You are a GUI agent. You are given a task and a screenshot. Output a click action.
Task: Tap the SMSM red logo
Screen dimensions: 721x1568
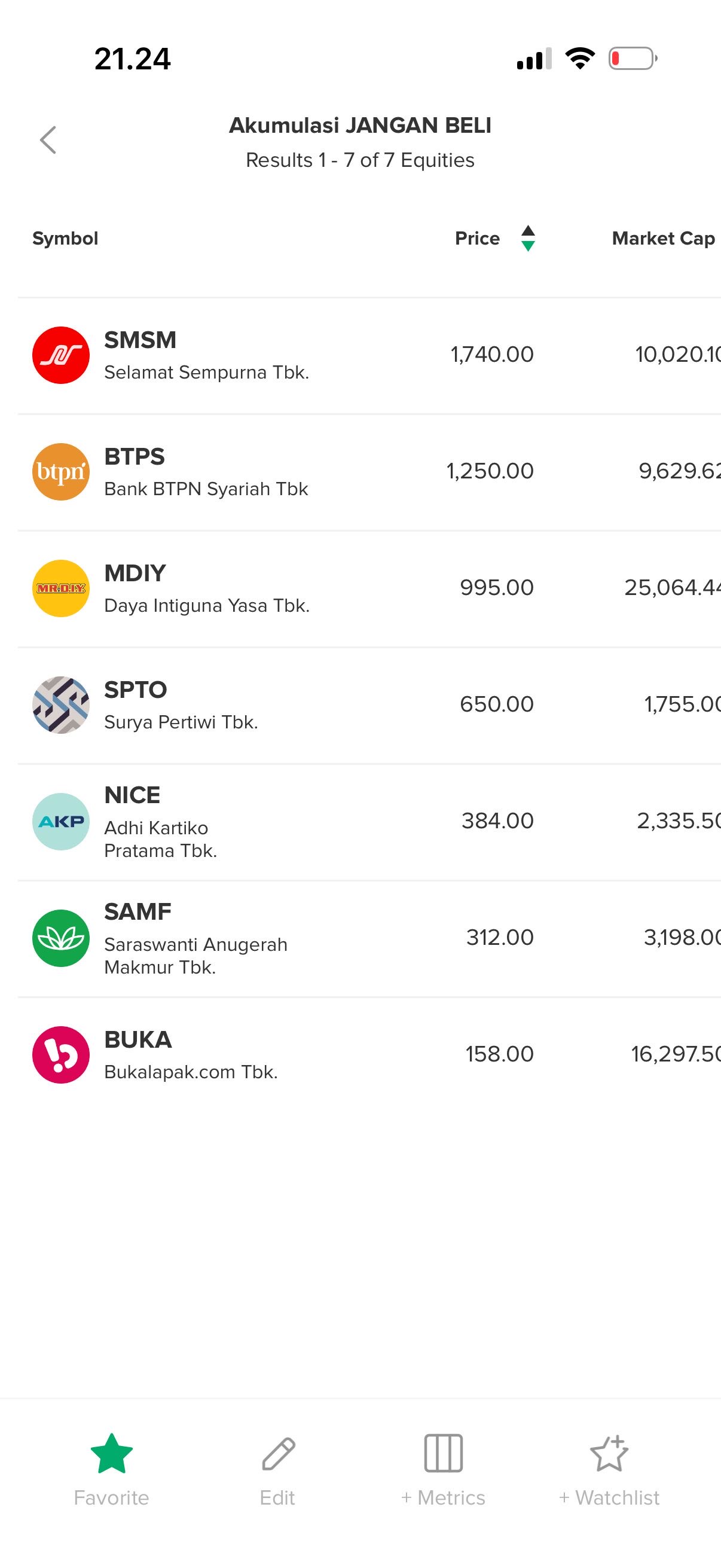tap(61, 355)
